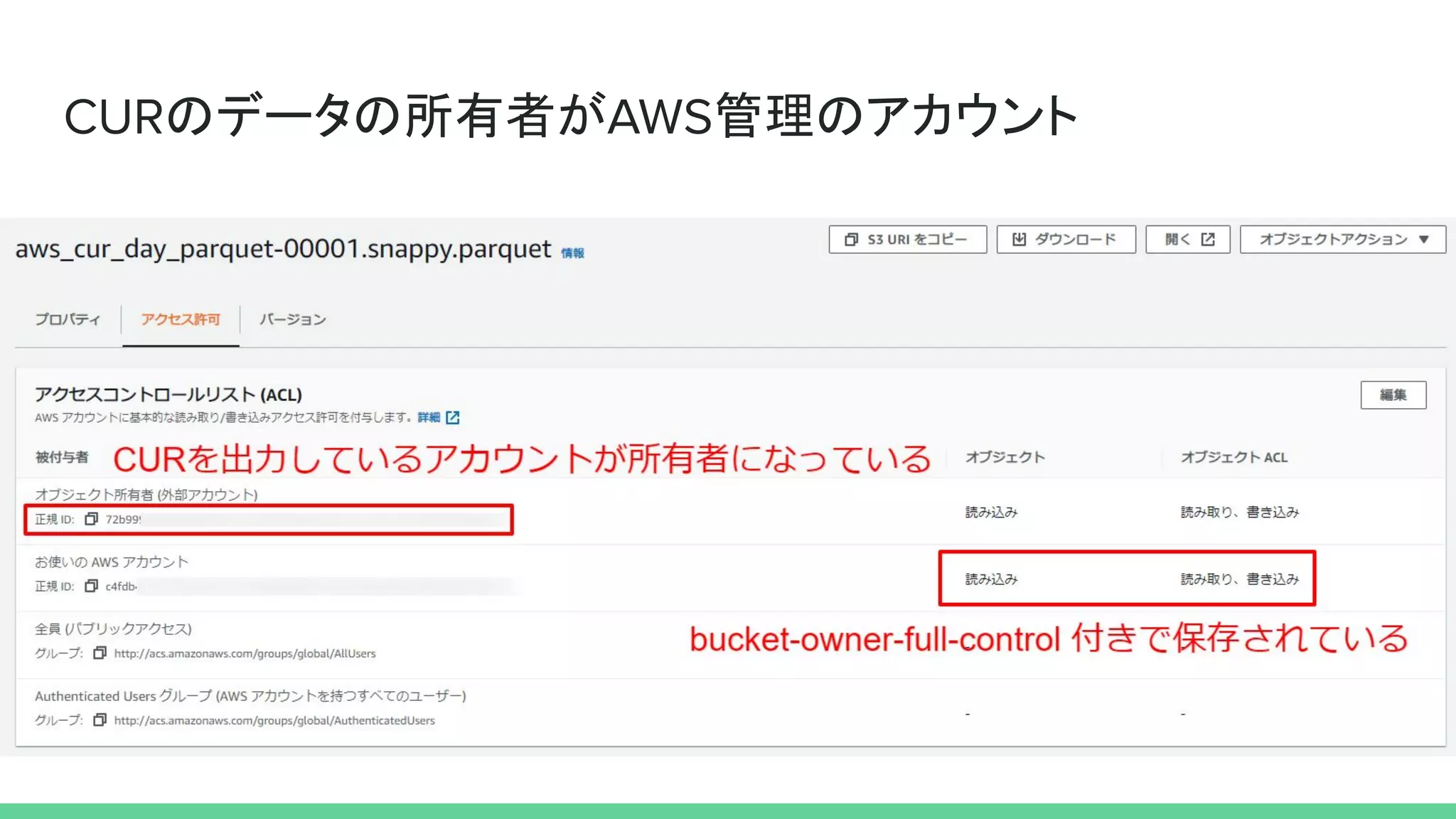Click the file name aws_cur_day_parquet-00001.snappy.parquet
Image resolution: width=1456 pixels, height=819 pixels.
click(283, 249)
